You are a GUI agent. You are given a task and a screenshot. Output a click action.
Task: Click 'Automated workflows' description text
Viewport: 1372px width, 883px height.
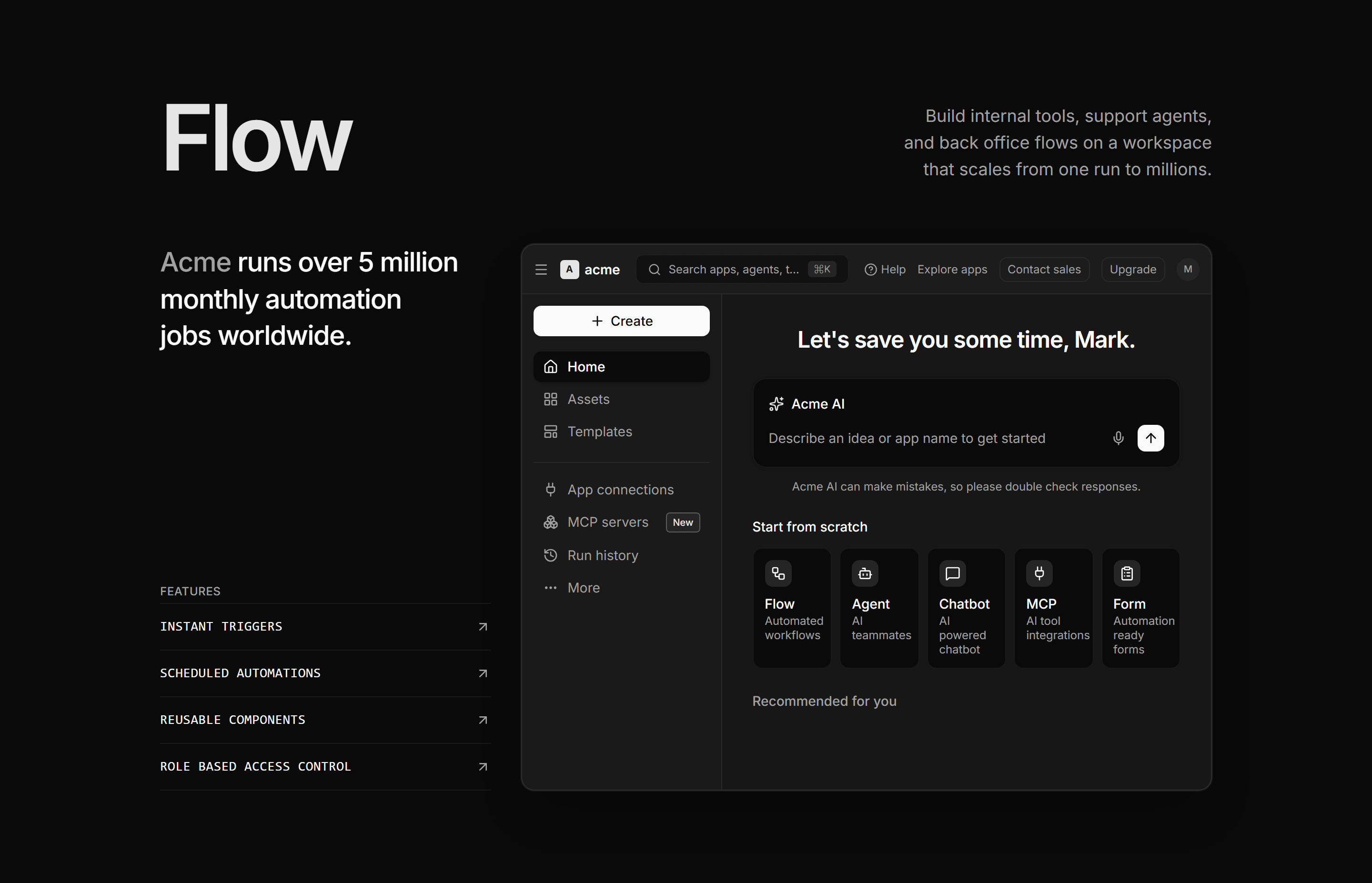point(794,628)
